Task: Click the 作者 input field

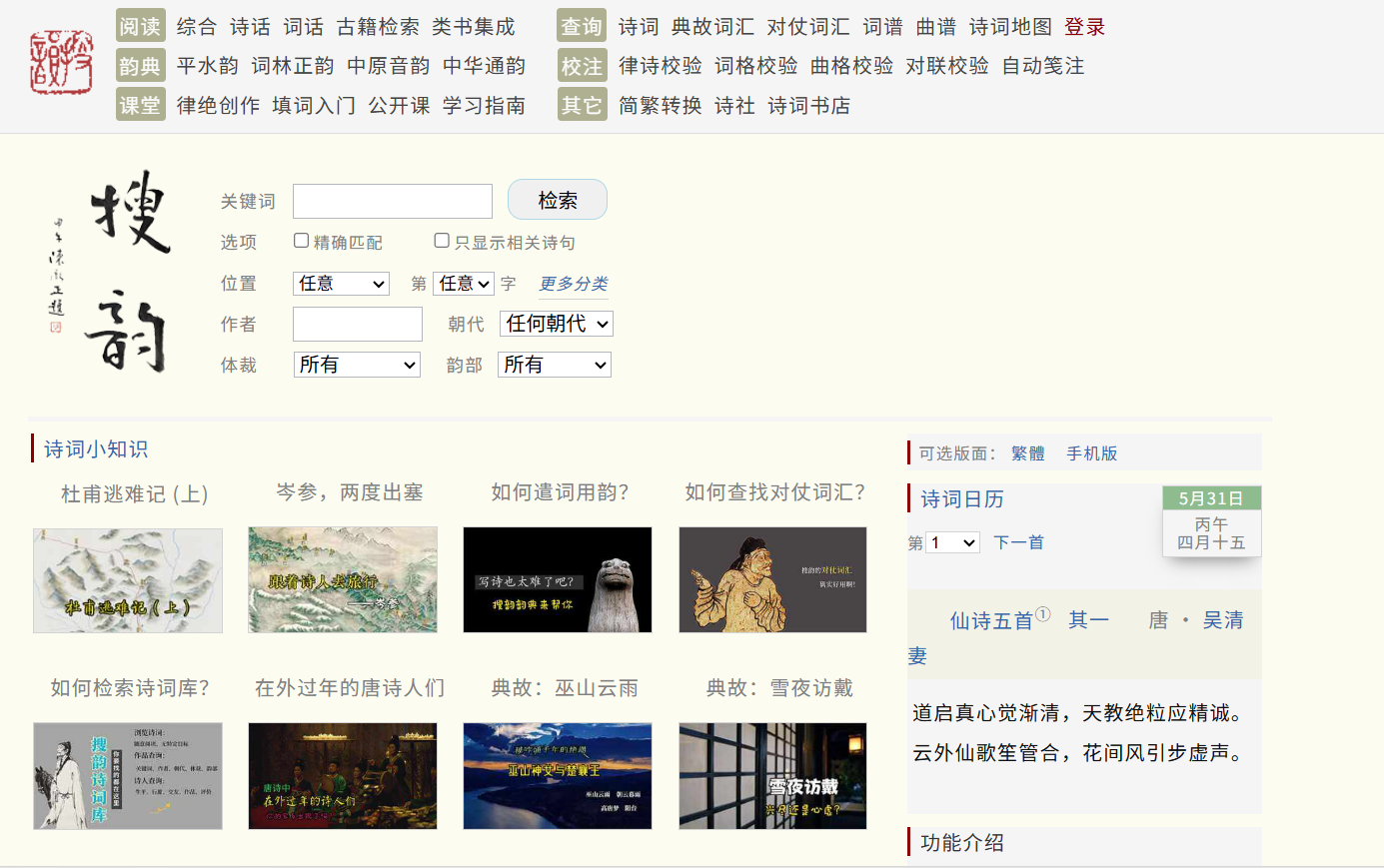Action: click(x=358, y=324)
